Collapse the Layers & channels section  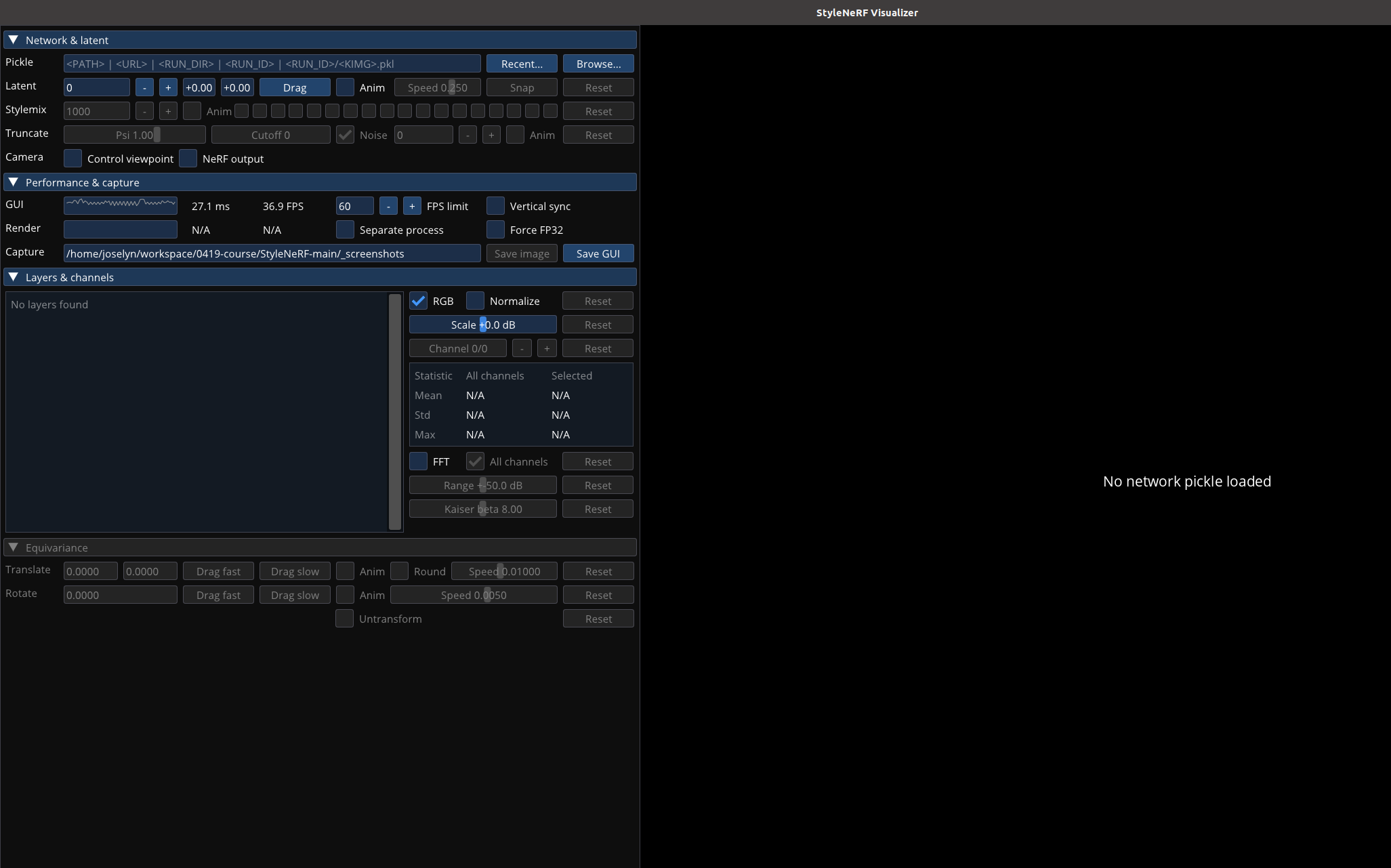pos(14,277)
